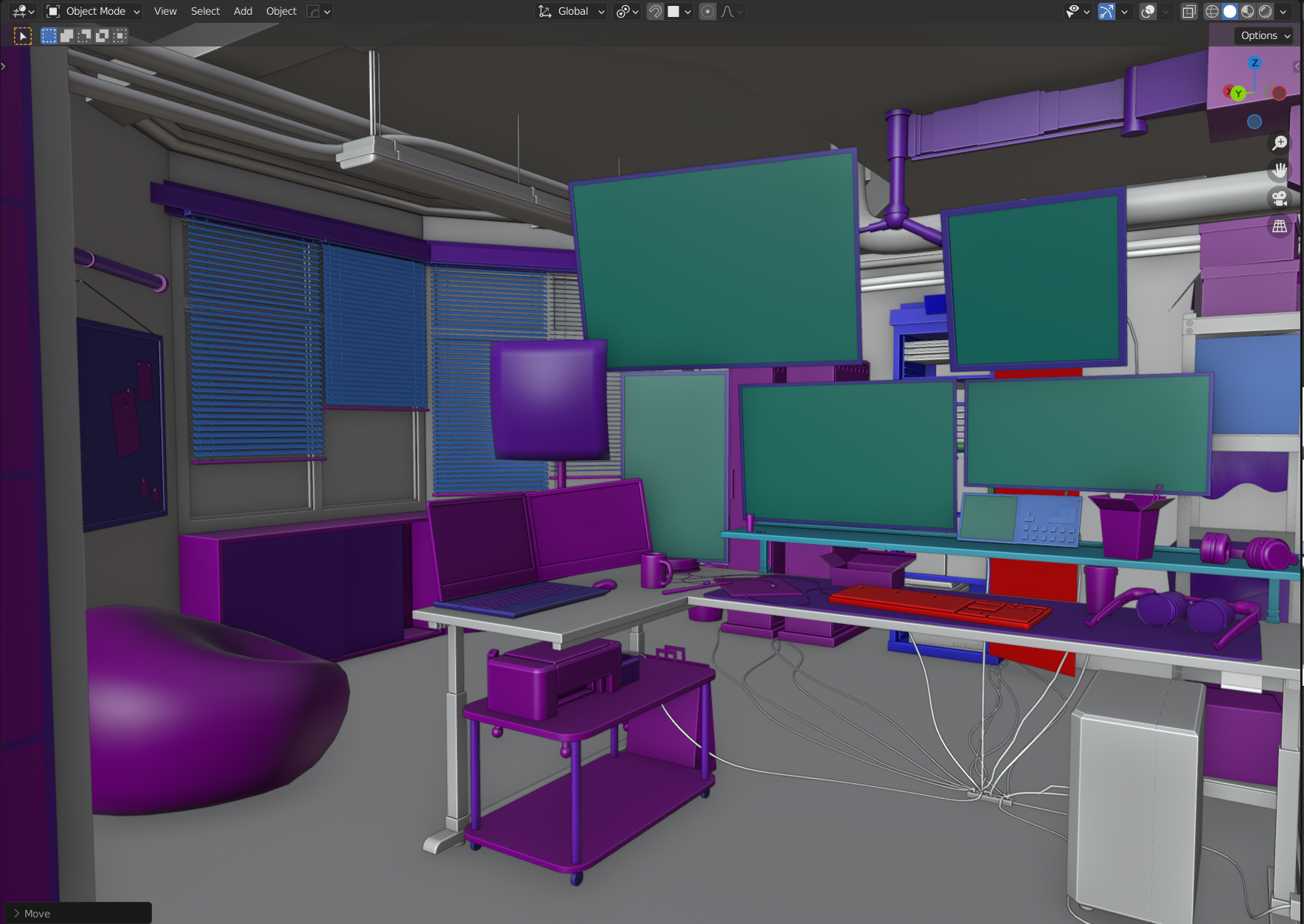Image resolution: width=1304 pixels, height=924 pixels.
Task: Select the red keyboard on the desk
Action: (x=940, y=605)
